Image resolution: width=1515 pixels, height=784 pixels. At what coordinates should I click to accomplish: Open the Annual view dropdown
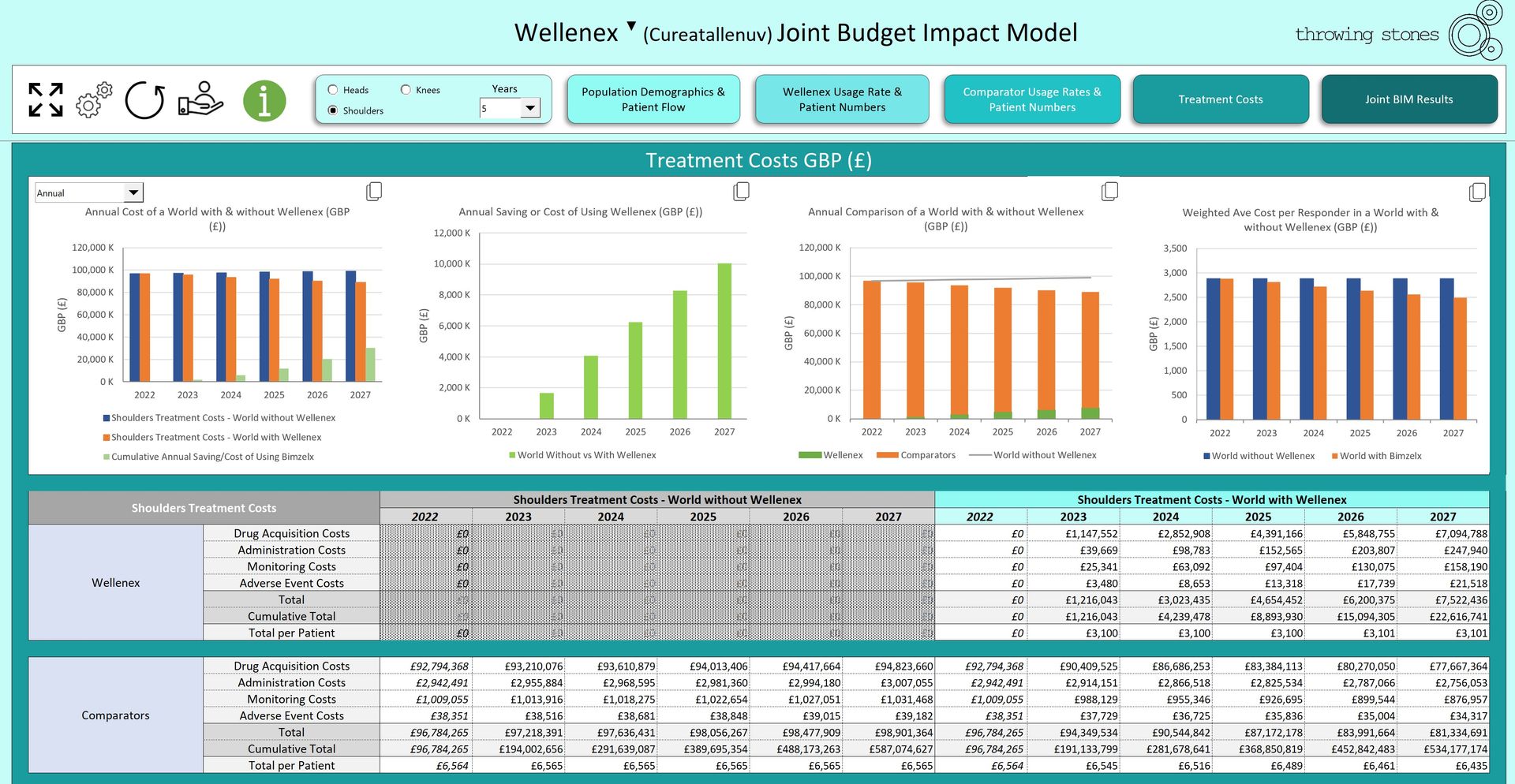click(133, 192)
